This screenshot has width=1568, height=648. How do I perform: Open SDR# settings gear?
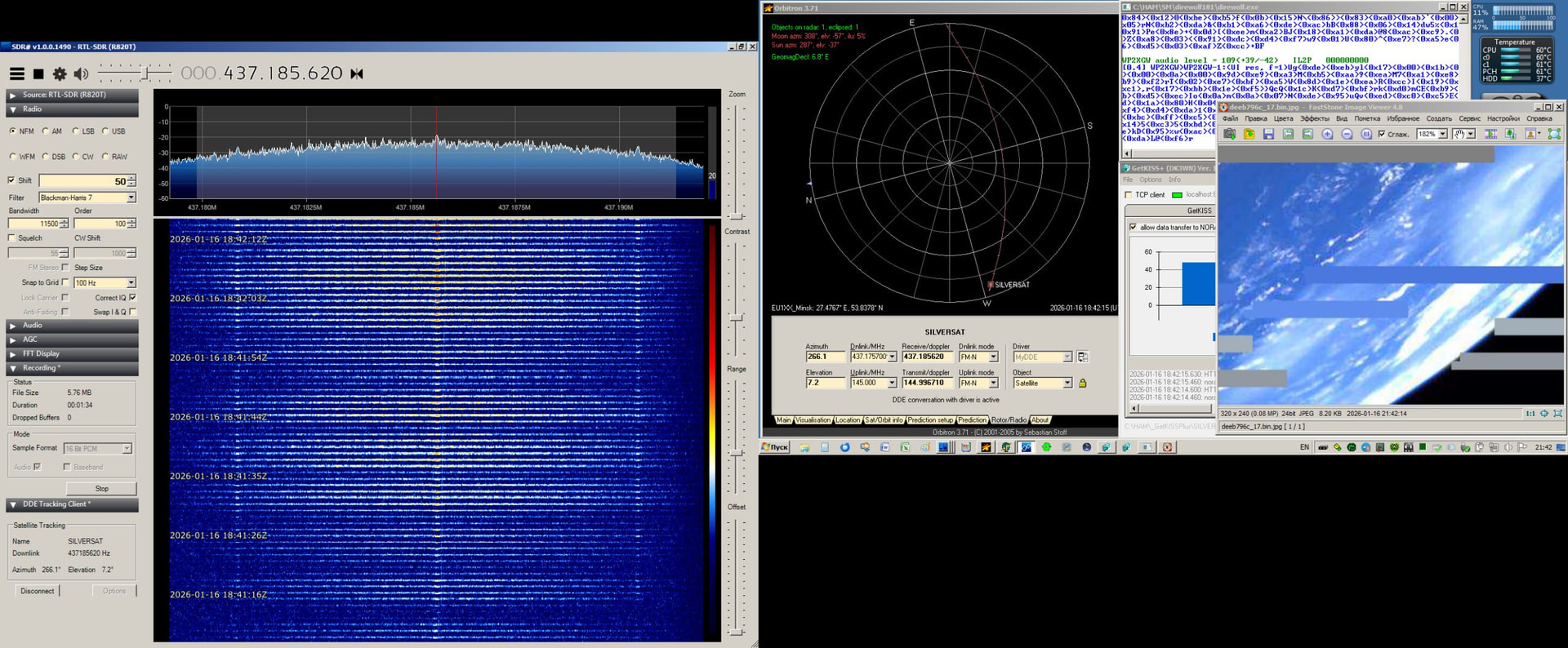pos(60,74)
